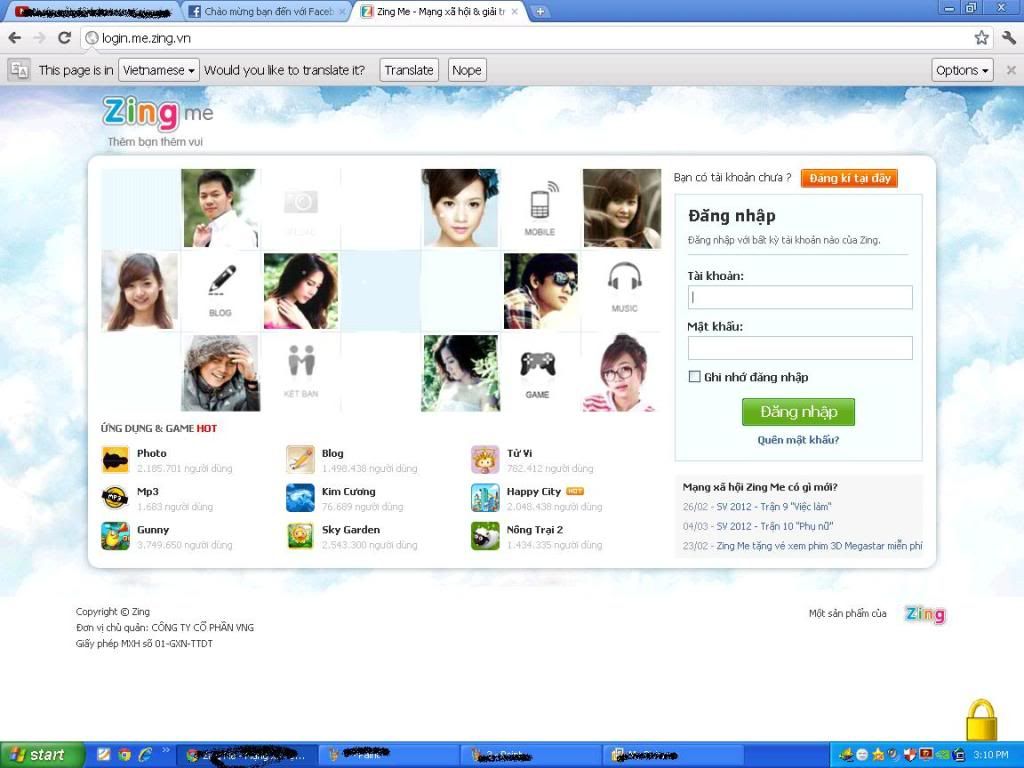Click the girl with blue flower photo
The height and width of the screenshot is (768, 1024).
click(x=461, y=209)
